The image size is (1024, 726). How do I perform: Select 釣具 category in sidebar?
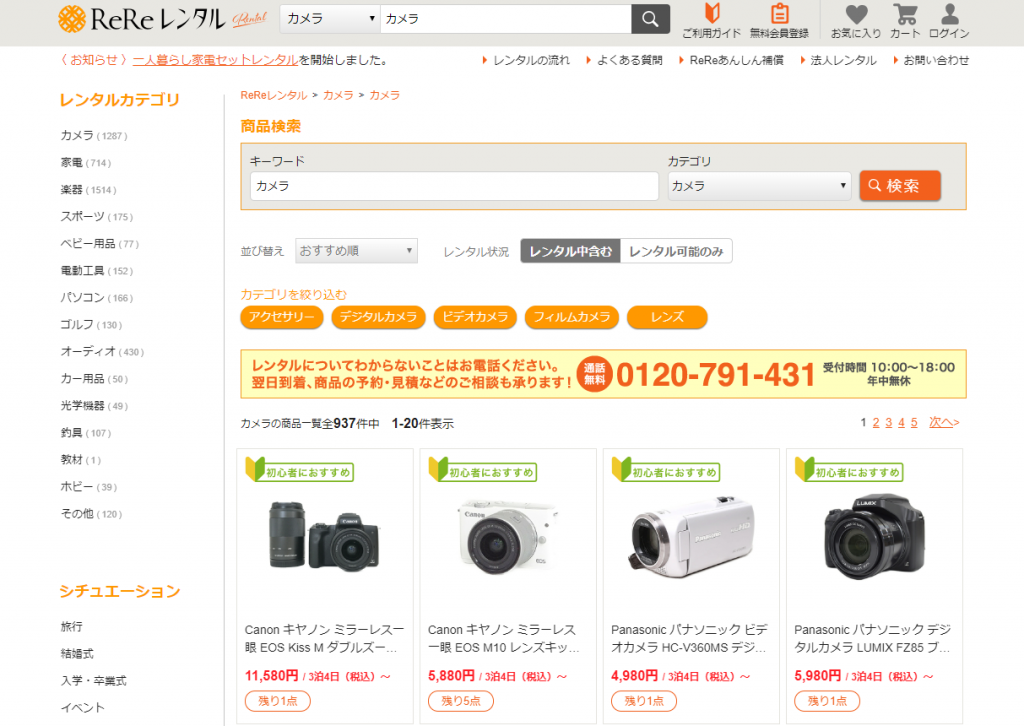86,433
